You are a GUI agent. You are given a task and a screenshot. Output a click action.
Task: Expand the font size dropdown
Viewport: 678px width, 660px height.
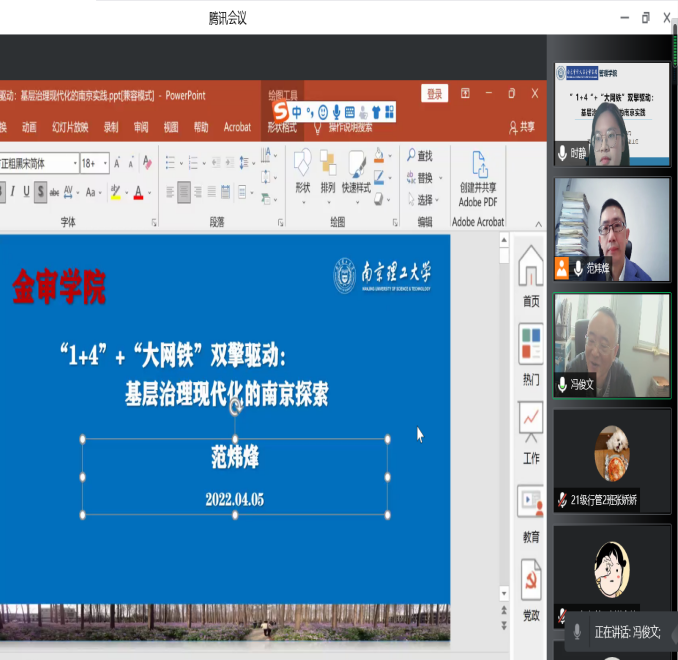click(104, 163)
